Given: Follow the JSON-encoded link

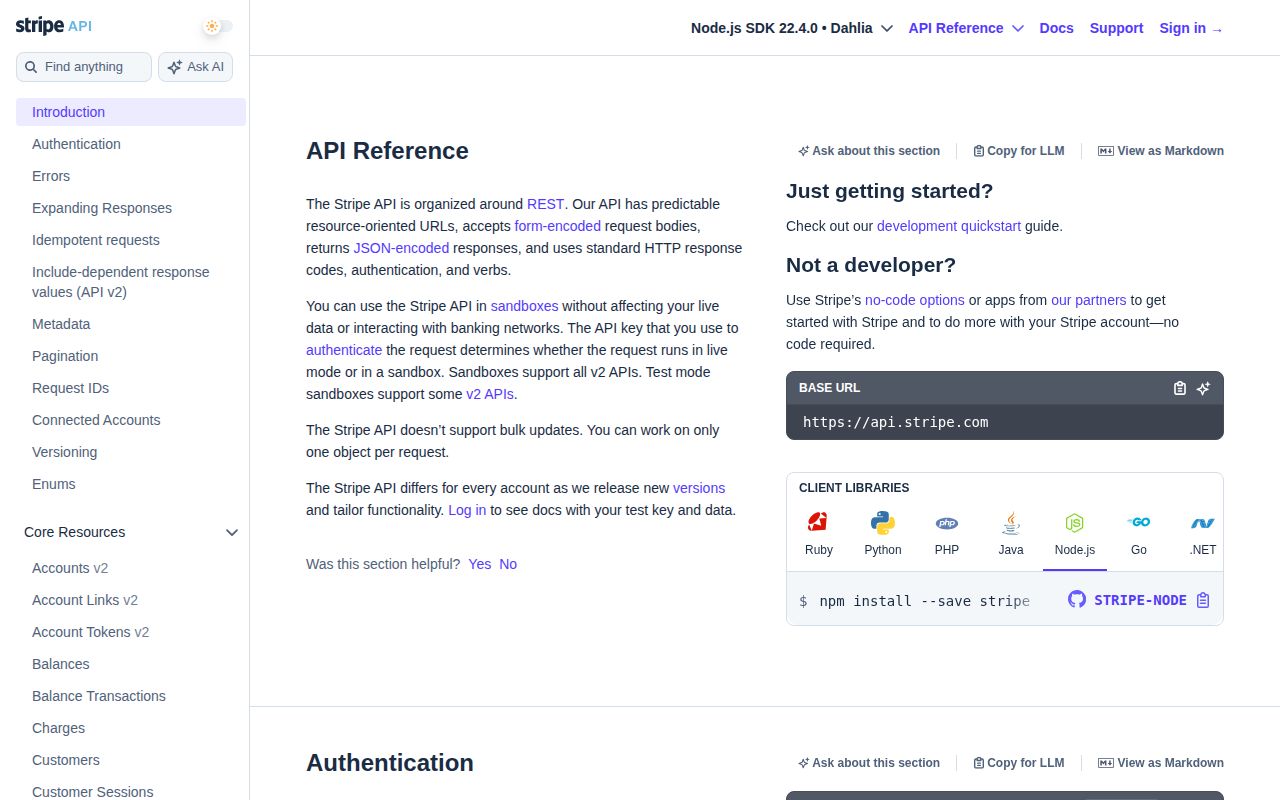Looking at the screenshot, I should coord(401,248).
